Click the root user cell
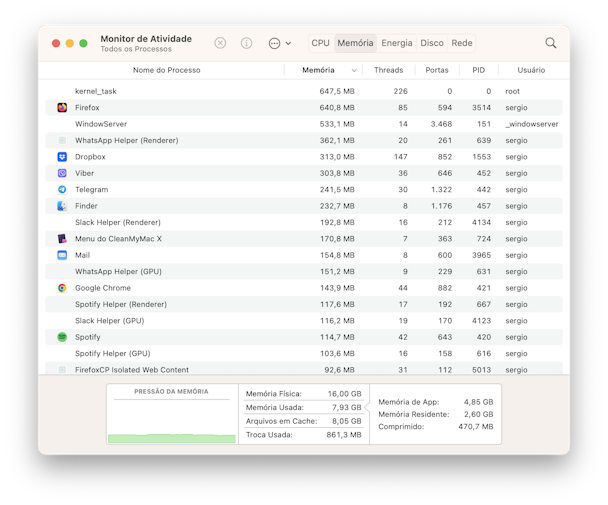Screen dimensions: 608x505 (x=512, y=91)
